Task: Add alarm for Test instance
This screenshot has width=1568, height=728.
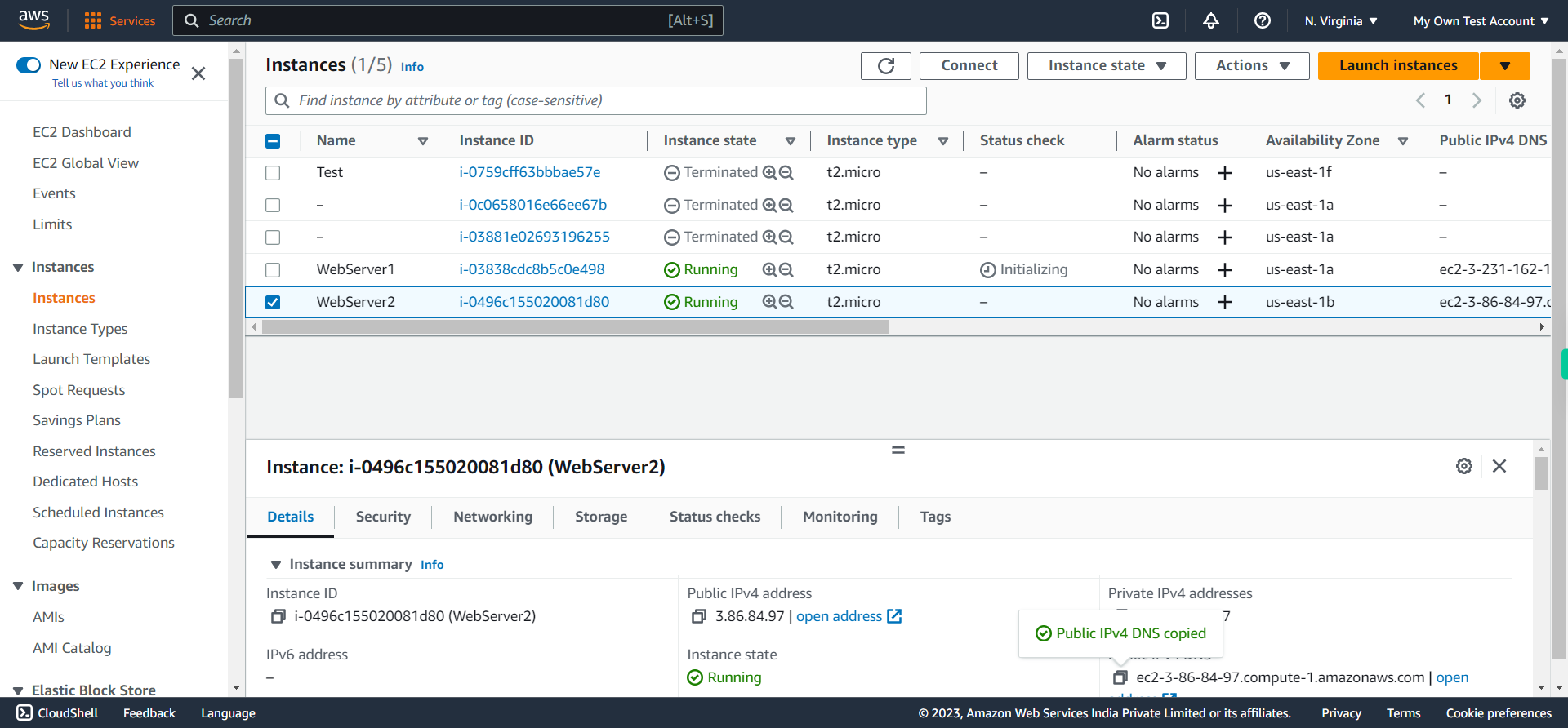Action: pos(1225,173)
